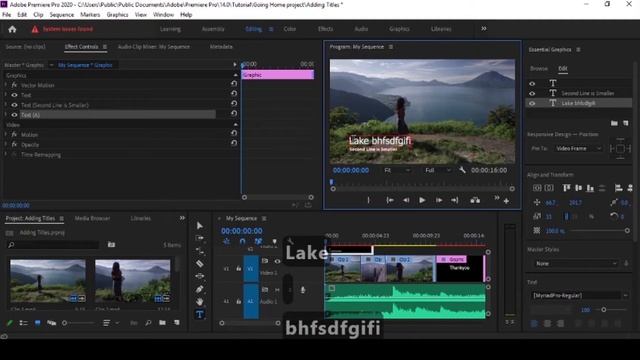Click Toggle Sync Lock icon on V1 track
Image resolution: width=640 pixels, height=360 pixels.
pyautogui.click(x=265, y=260)
